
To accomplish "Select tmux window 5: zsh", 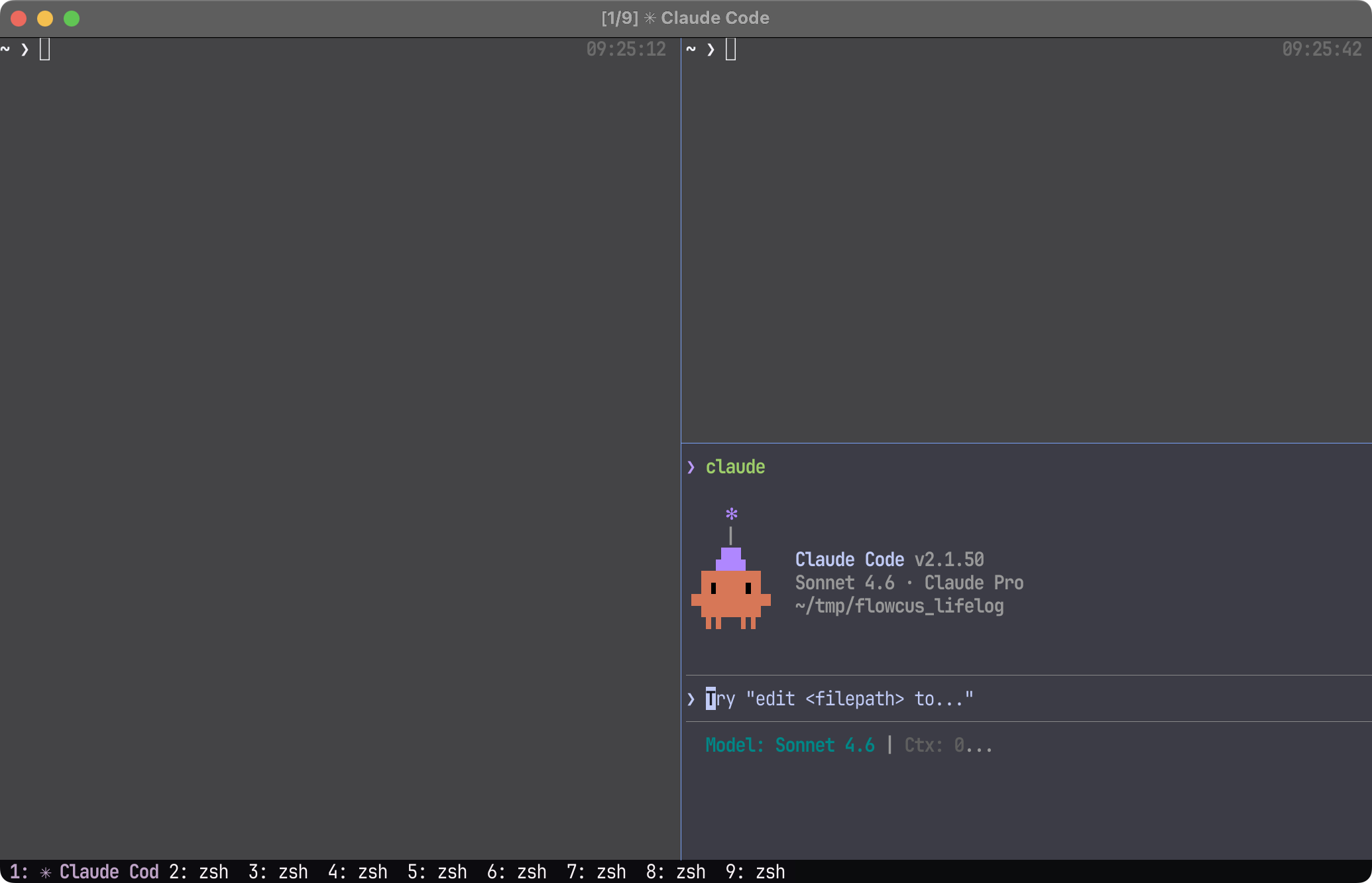I will point(437,872).
